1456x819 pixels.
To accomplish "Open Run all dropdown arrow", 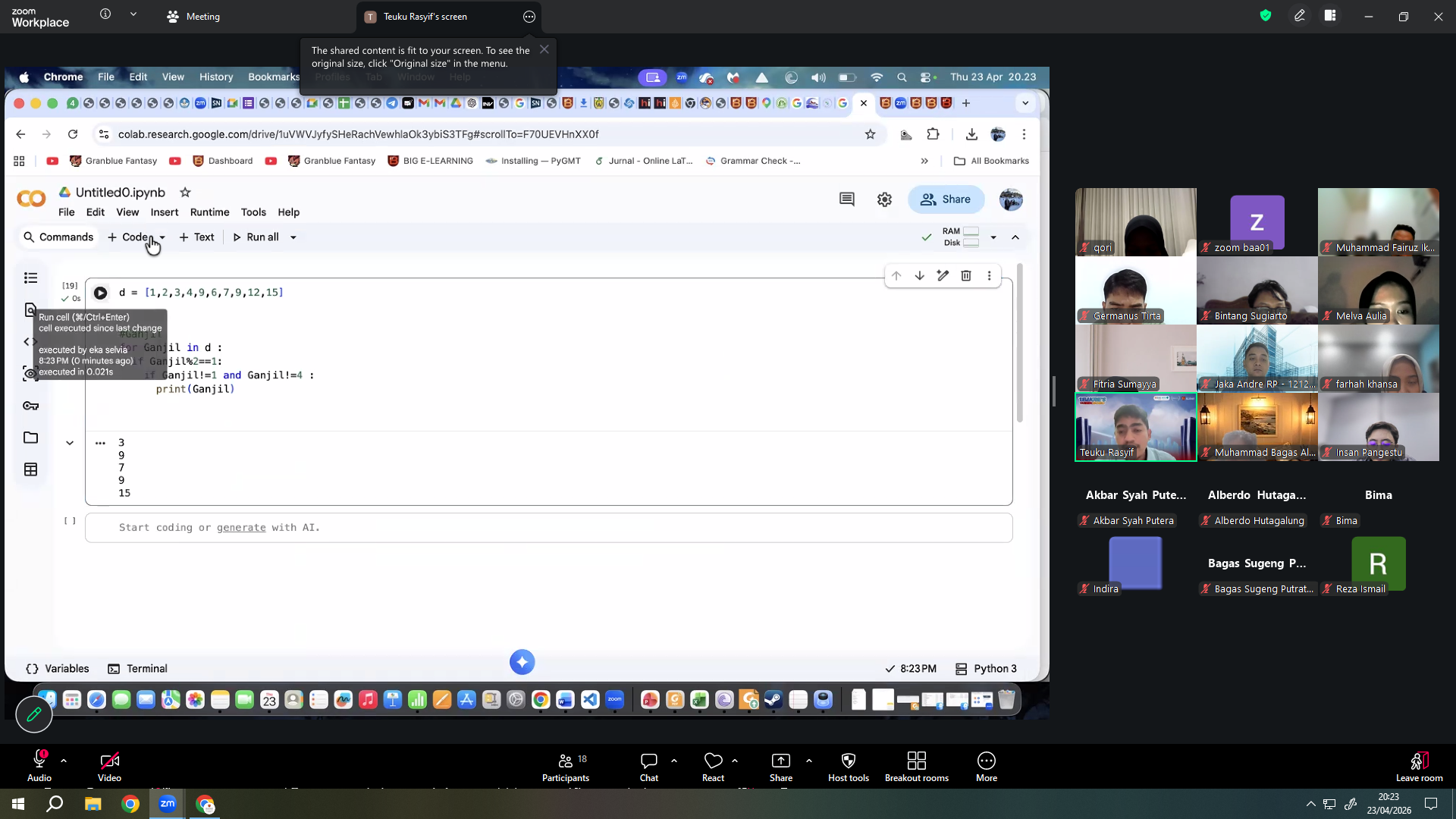I will click(x=293, y=237).
